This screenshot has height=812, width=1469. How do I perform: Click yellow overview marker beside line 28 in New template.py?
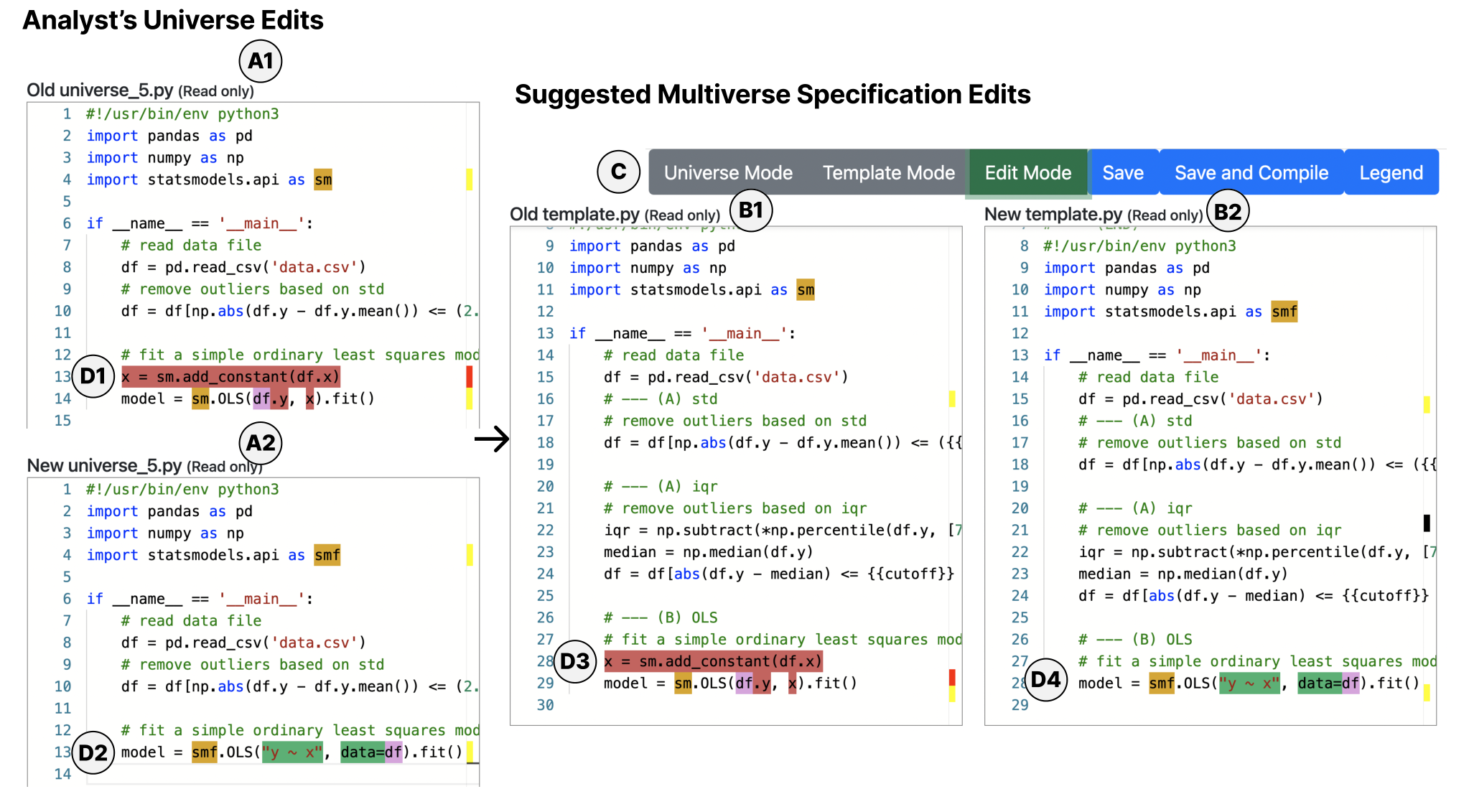click(x=1427, y=693)
